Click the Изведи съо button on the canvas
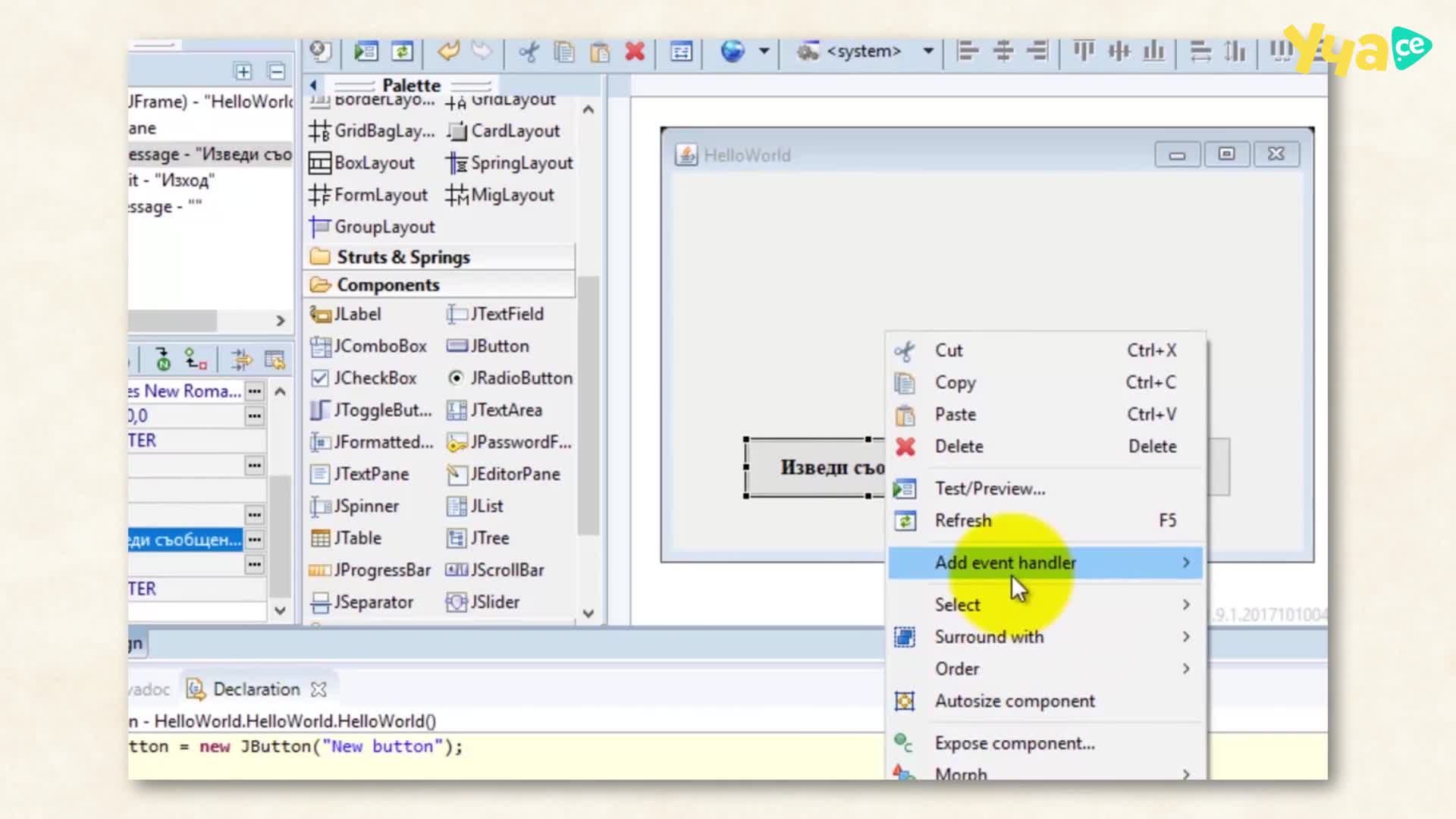The image size is (1456, 819). pos(815,468)
